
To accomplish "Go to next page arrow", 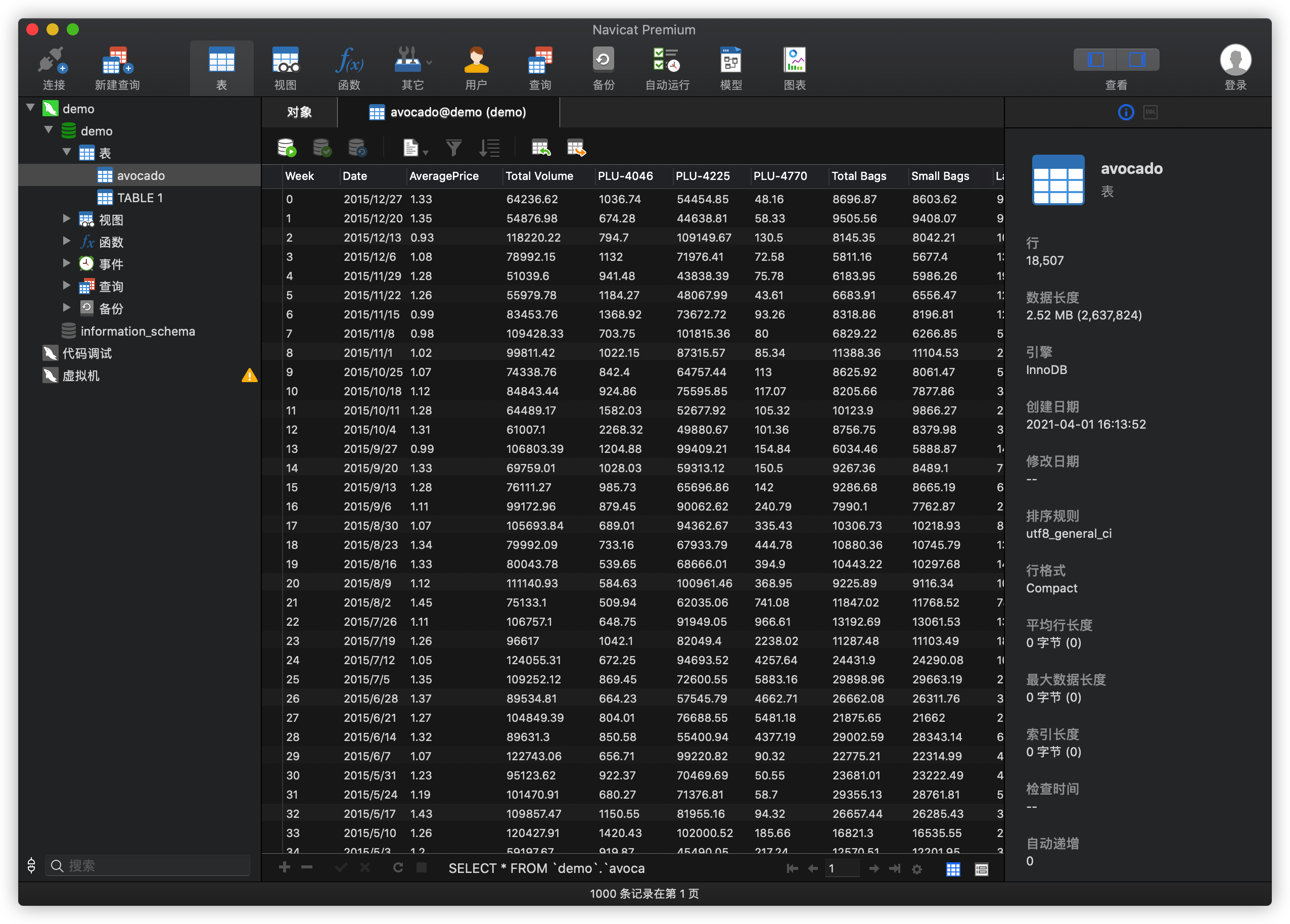I will pyautogui.click(x=873, y=868).
